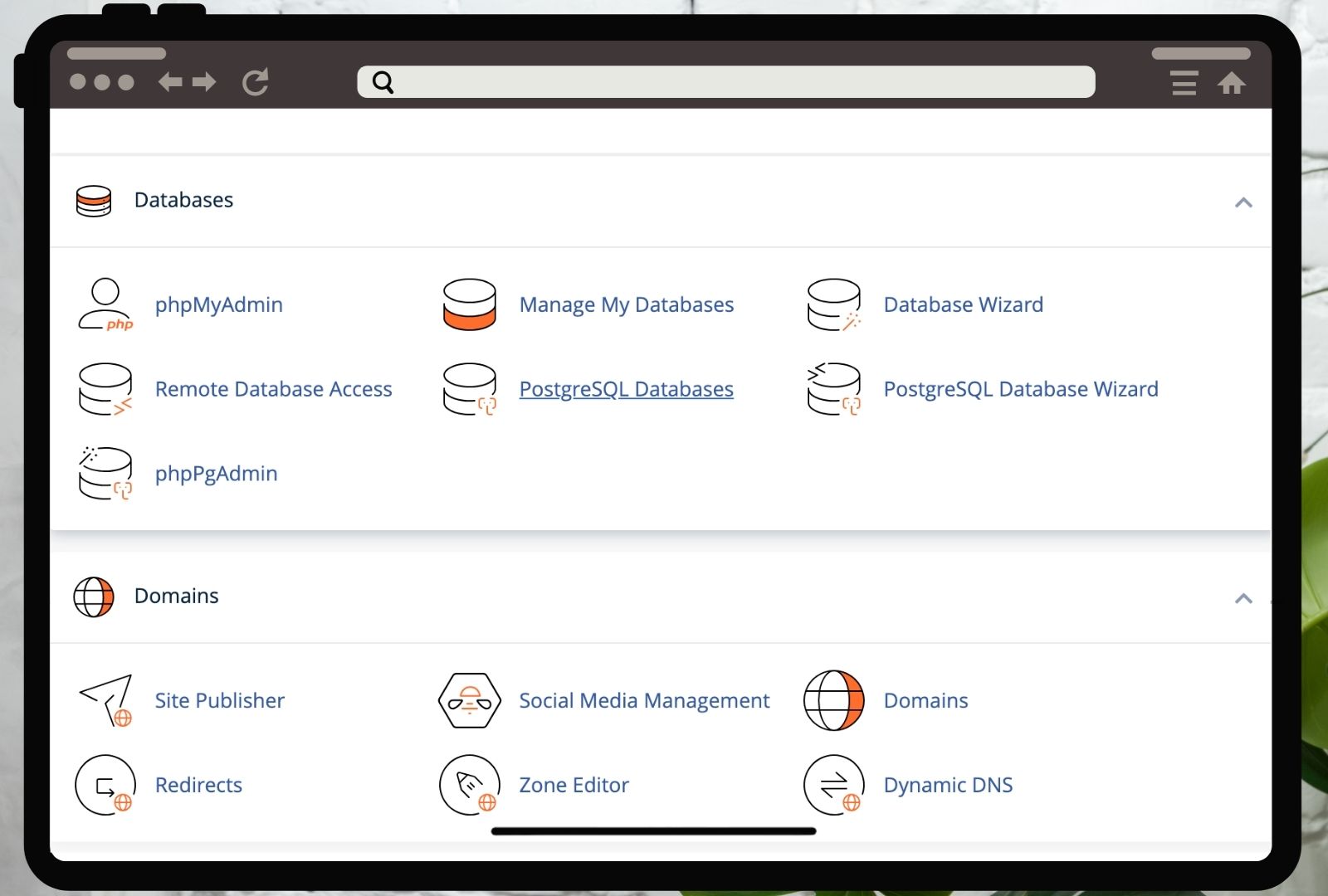Click the Zone Editor icon

[470, 785]
